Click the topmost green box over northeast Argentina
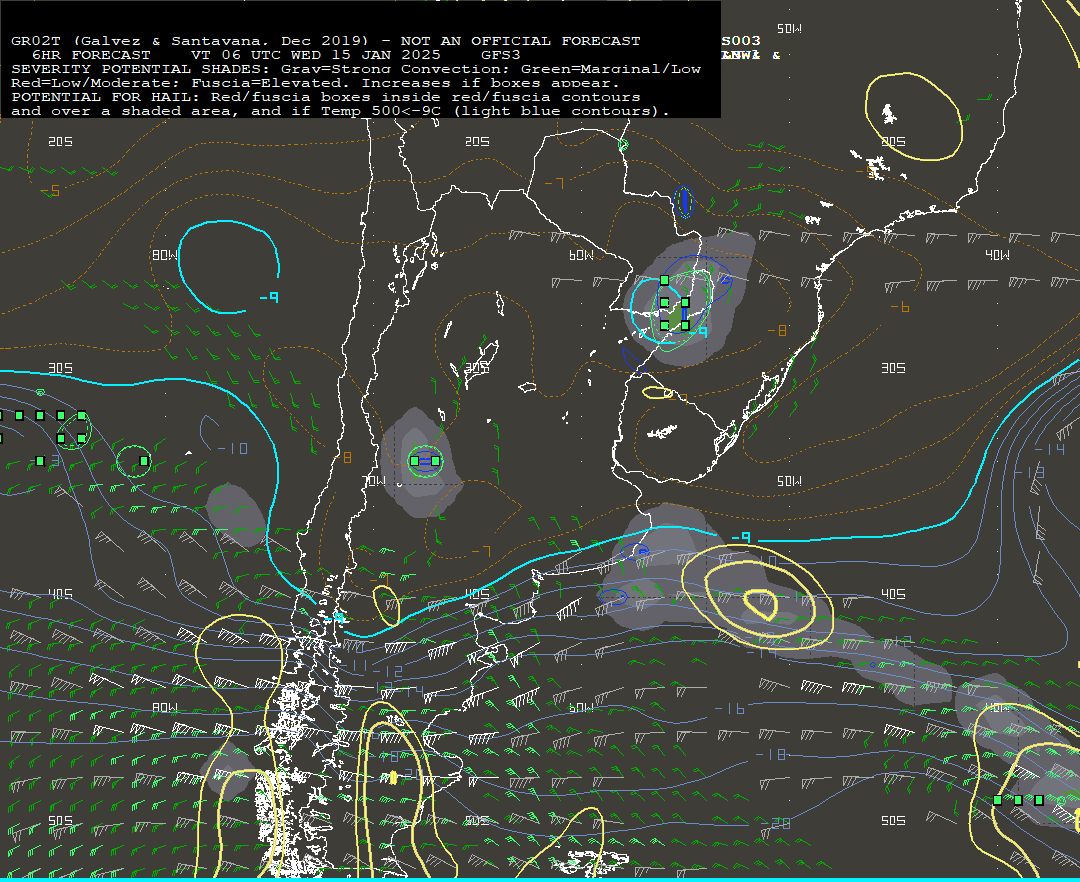 pyautogui.click(x=664, y=280)
